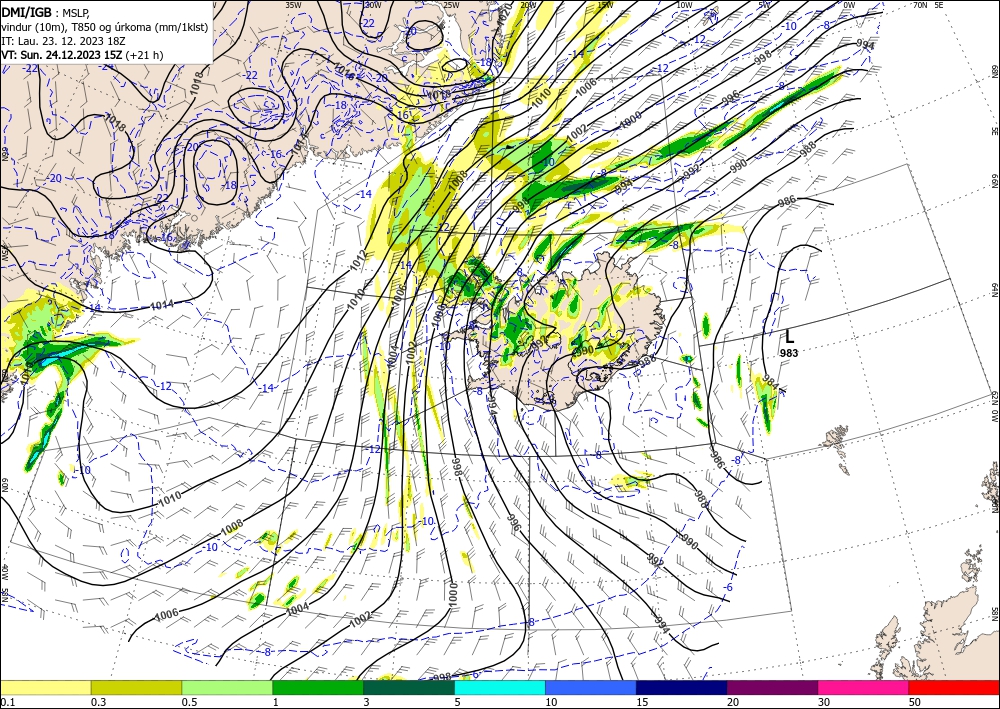Click the olive 0.3–0.5 legend swatch
Image resolution: width=1000 pixels, height=709 pixels.
tap(136, 687)
